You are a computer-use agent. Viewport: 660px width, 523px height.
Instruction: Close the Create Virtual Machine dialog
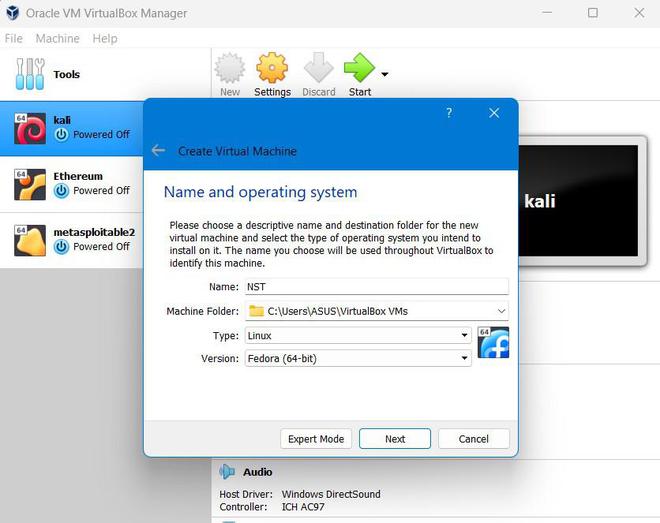(x=494, y=113)
